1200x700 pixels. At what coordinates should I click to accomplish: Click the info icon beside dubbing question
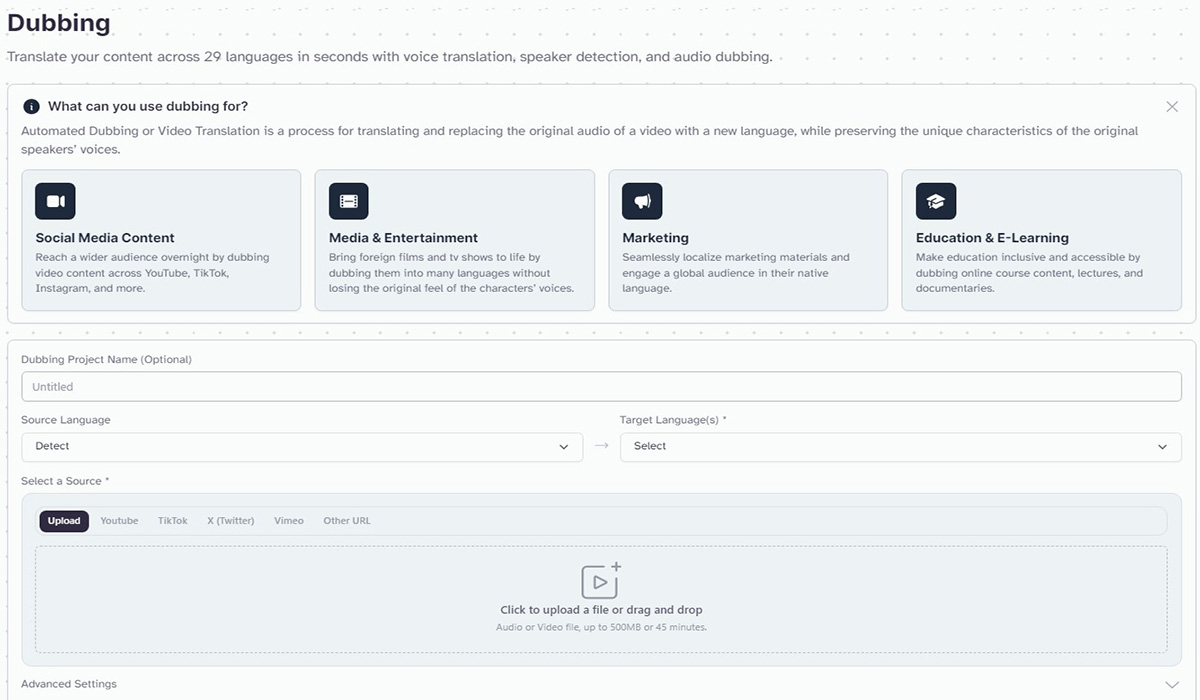(x=32, y=107)
